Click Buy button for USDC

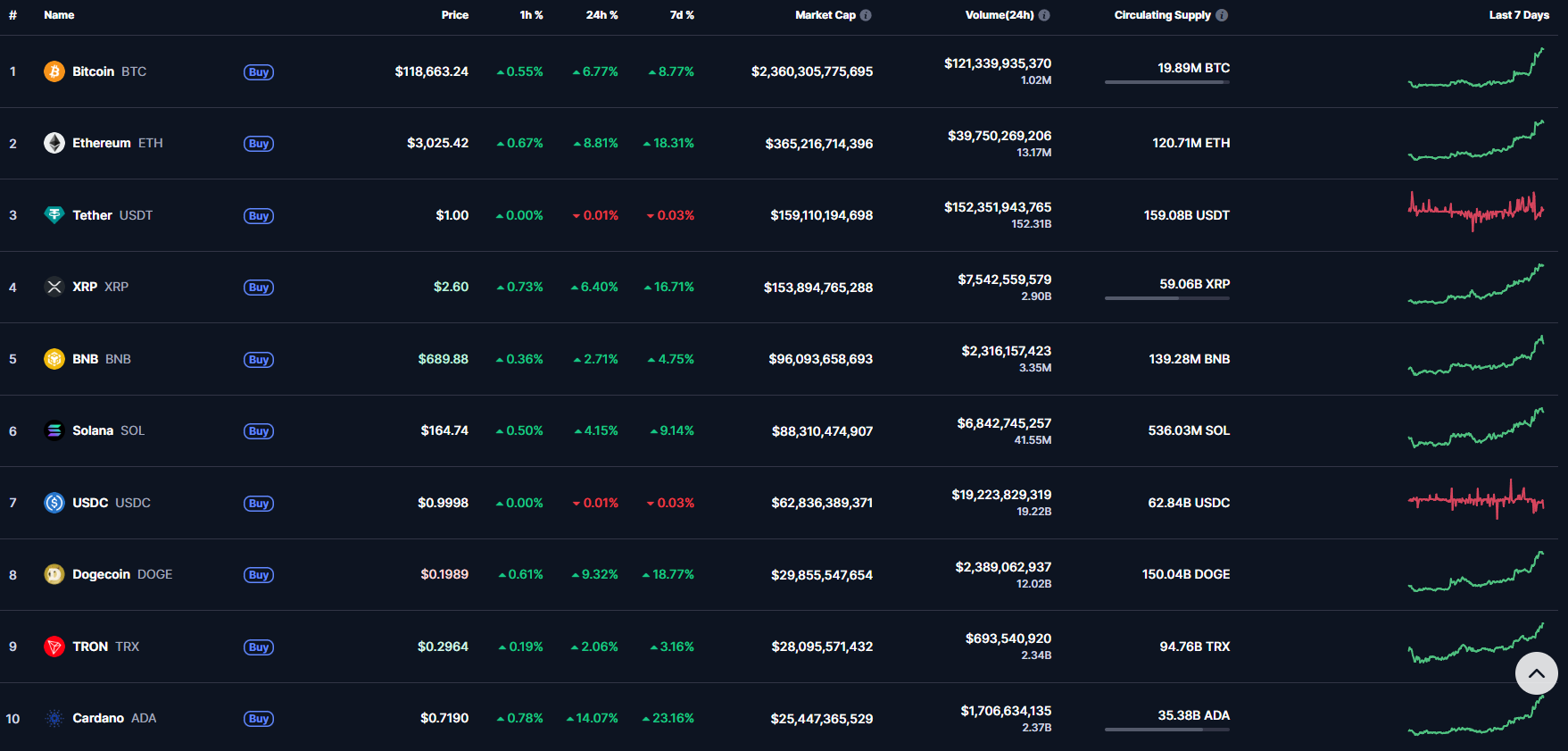[x=259, y=504]
